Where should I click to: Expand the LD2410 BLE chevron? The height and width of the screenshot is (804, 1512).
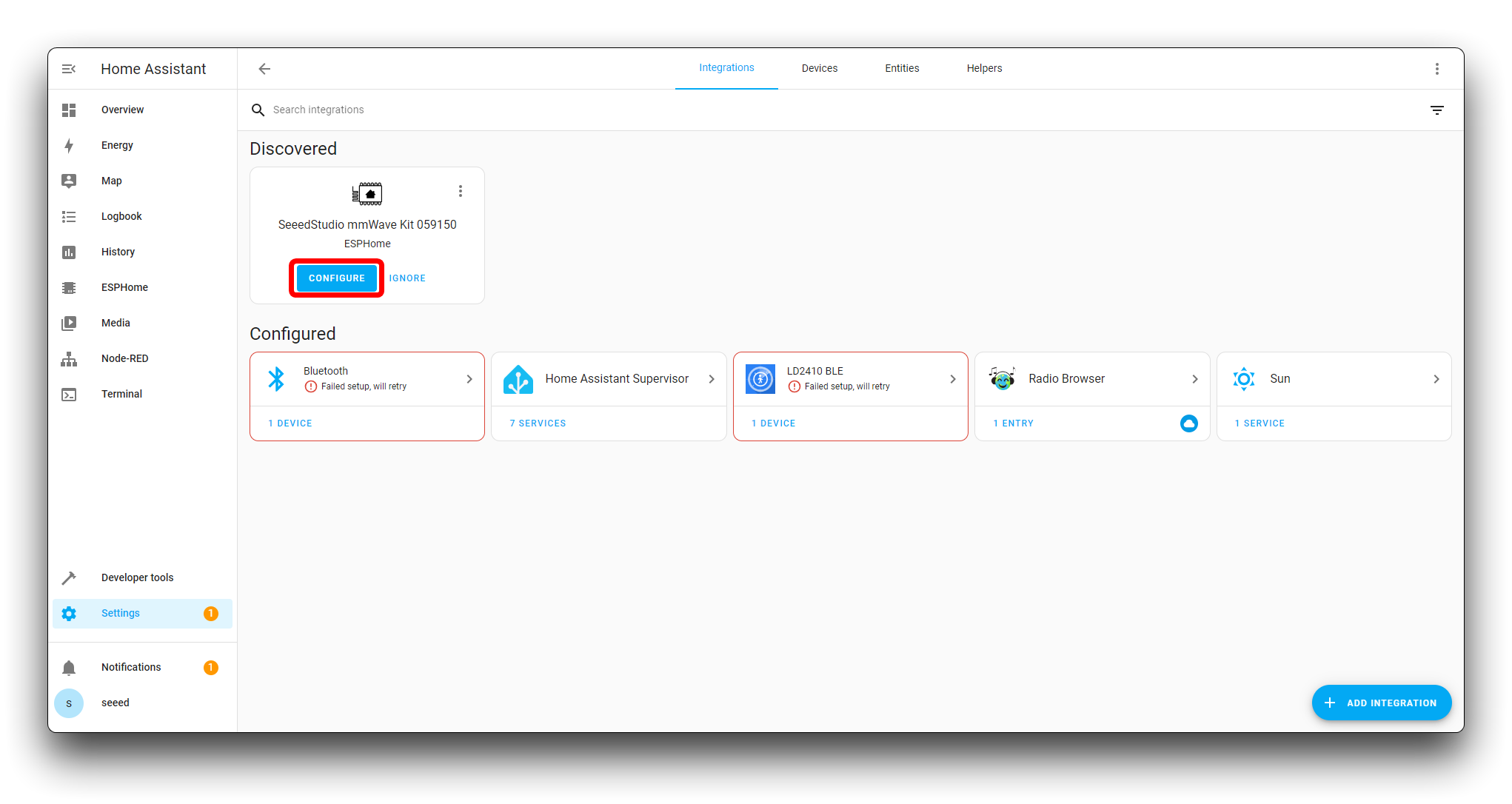pyautogui.click(x=953, y=379)
